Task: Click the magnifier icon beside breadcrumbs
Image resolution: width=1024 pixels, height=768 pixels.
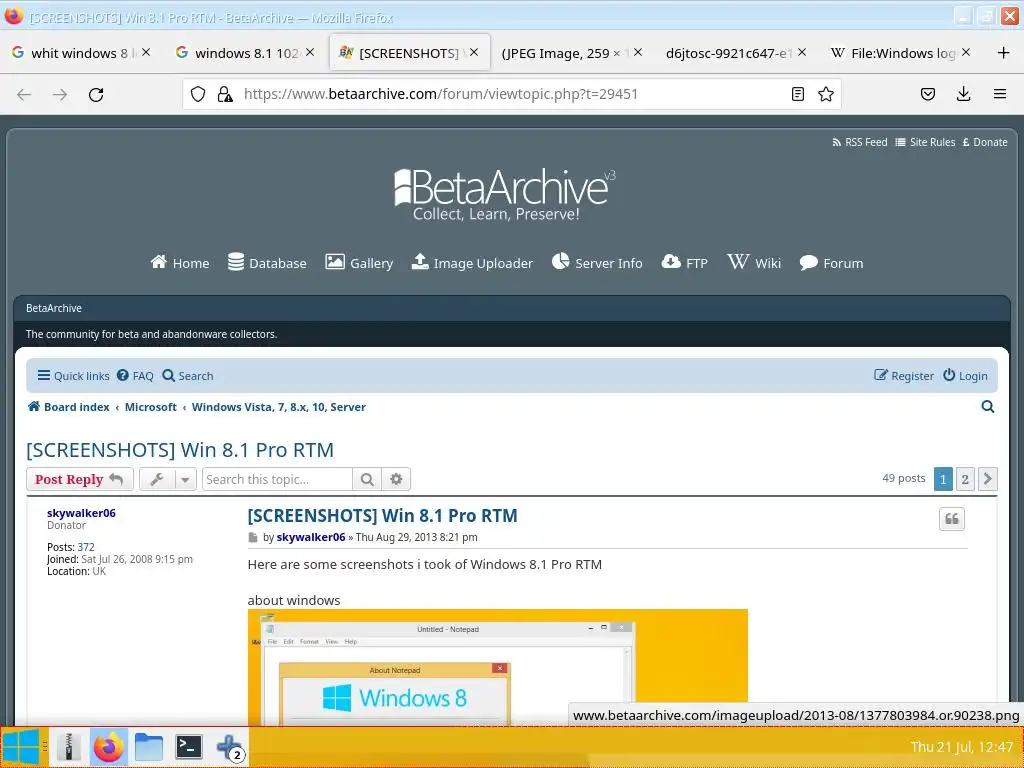Action: (x=987, y=407)
